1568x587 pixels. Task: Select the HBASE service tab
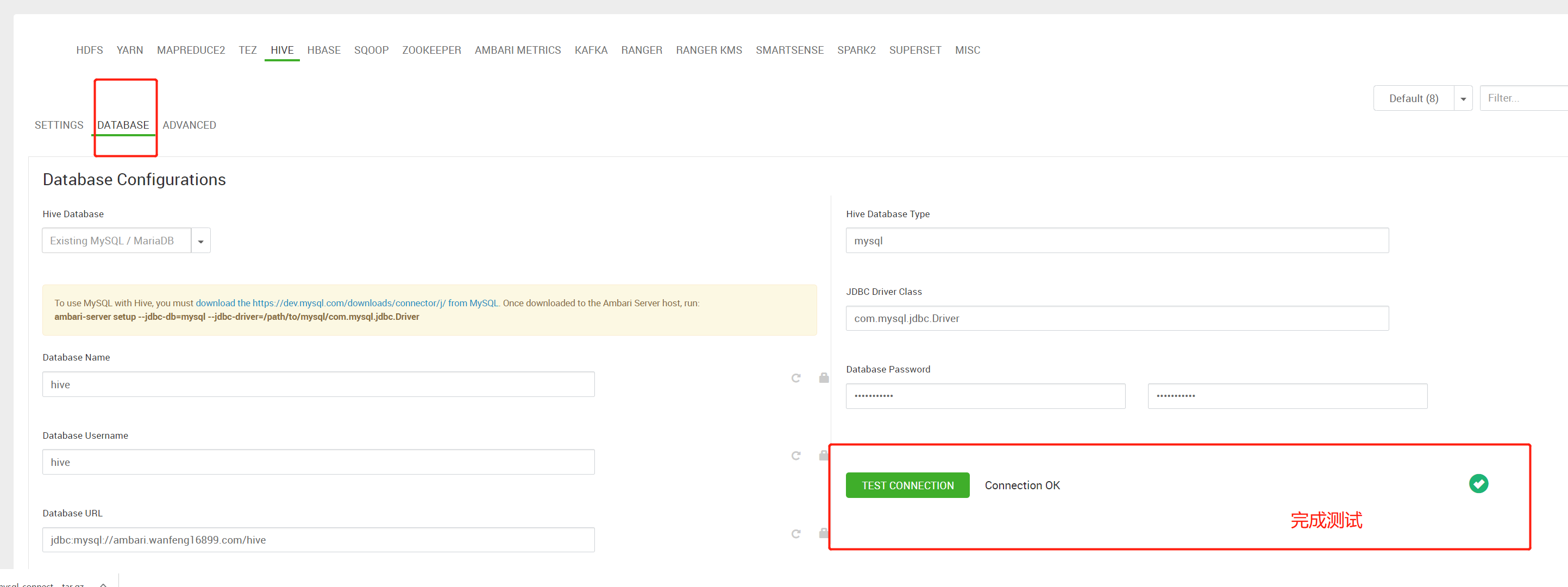point(323,51)
